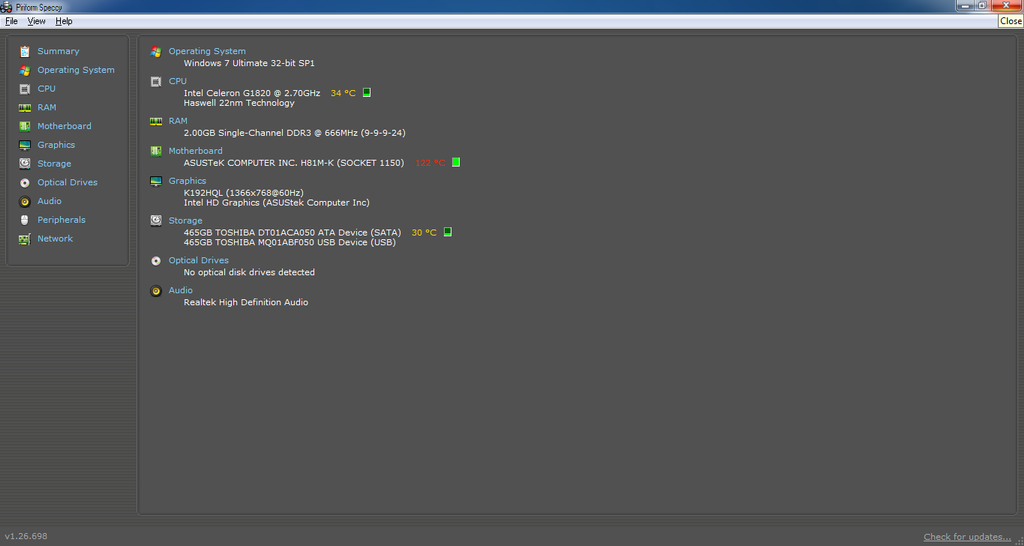1024x546 pixels.
Task: Click the Piriform Speccy title bar app icon
Action: [x=7, y=7]
